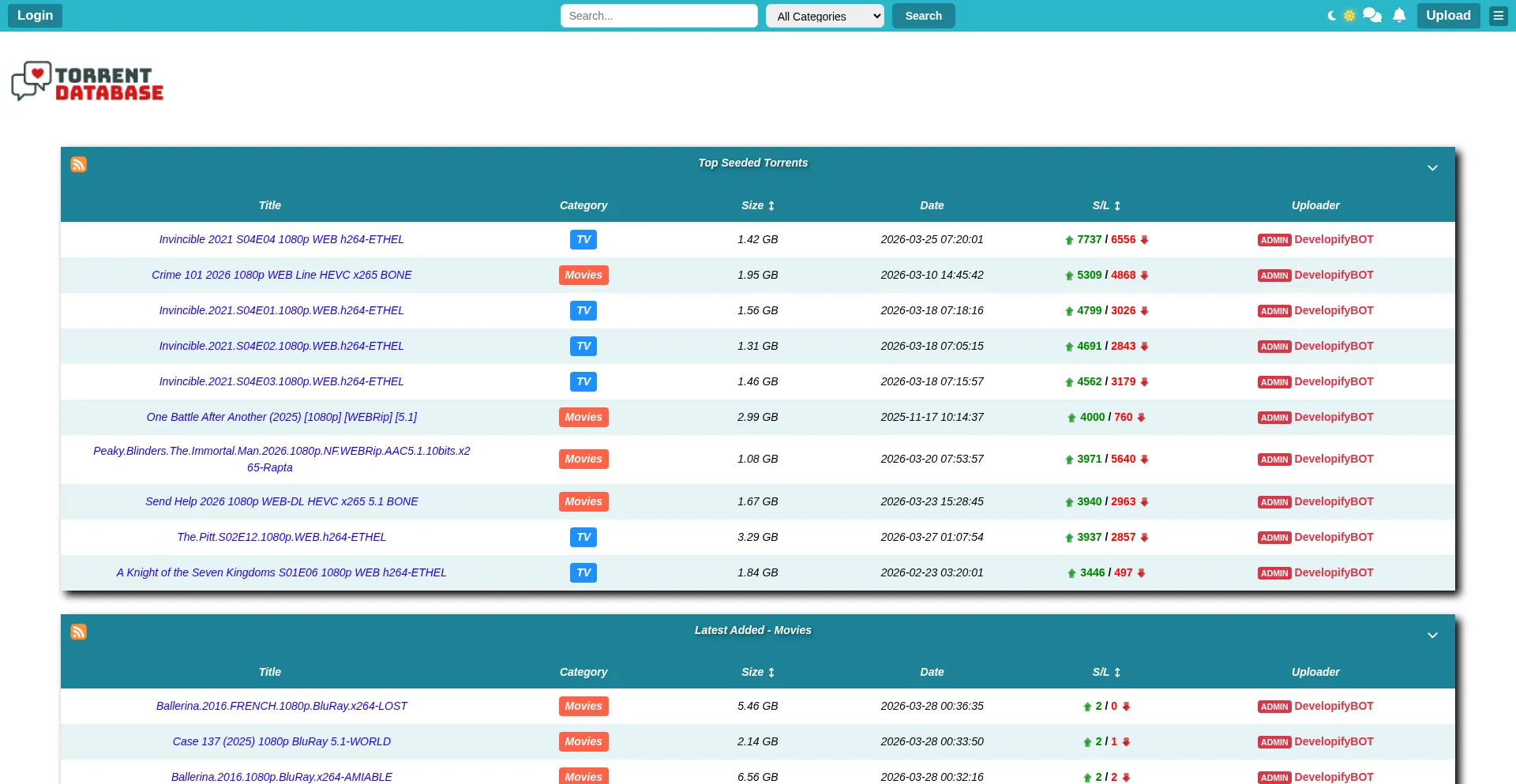Click Movies badge for Crime 101 row
The height and width of the screenshot is (784, 1516).
pos(584,275)
